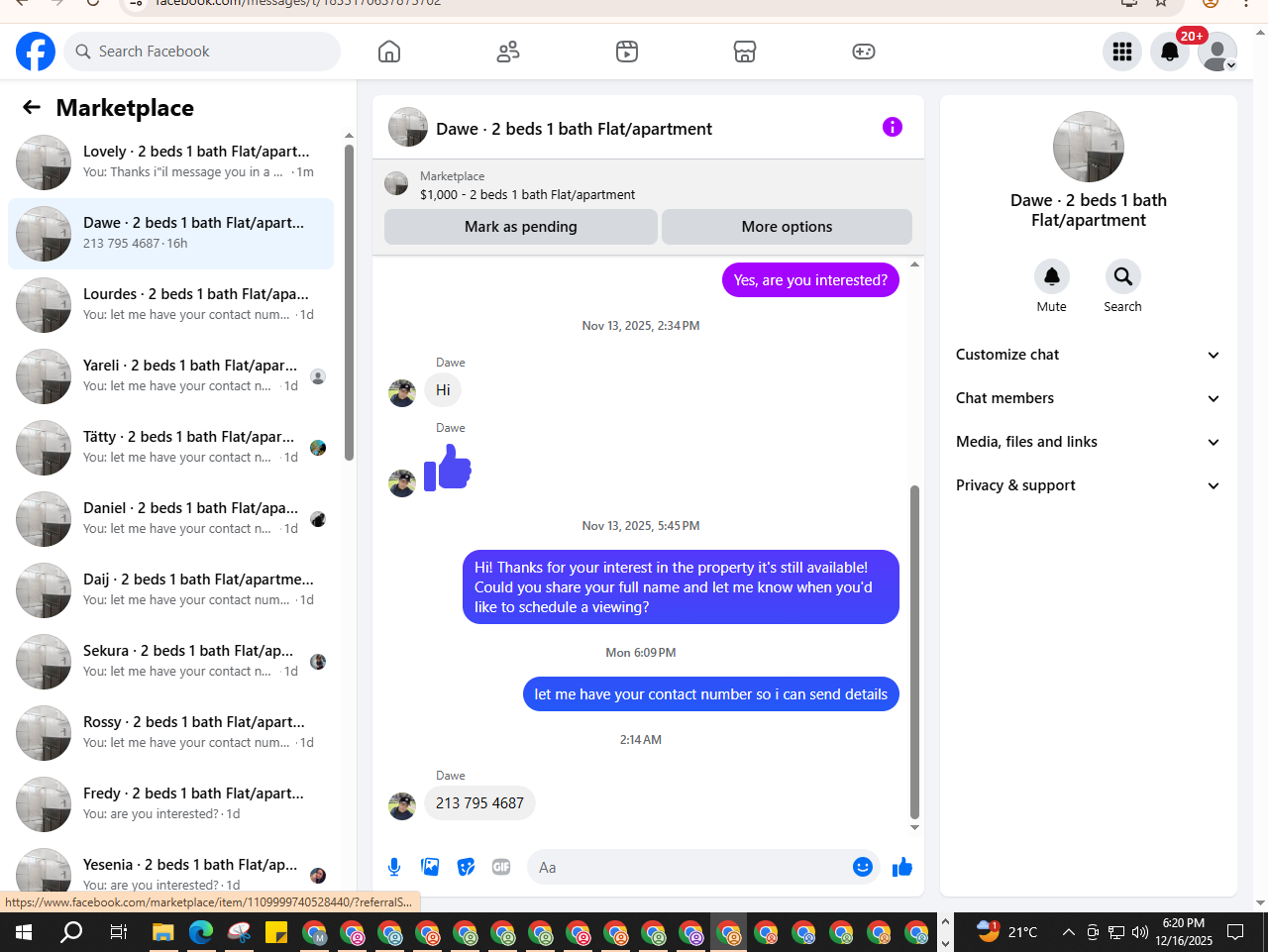Open File Explorer from the taskbar
Screen dimensions: 1268x952
coord(163,932)
